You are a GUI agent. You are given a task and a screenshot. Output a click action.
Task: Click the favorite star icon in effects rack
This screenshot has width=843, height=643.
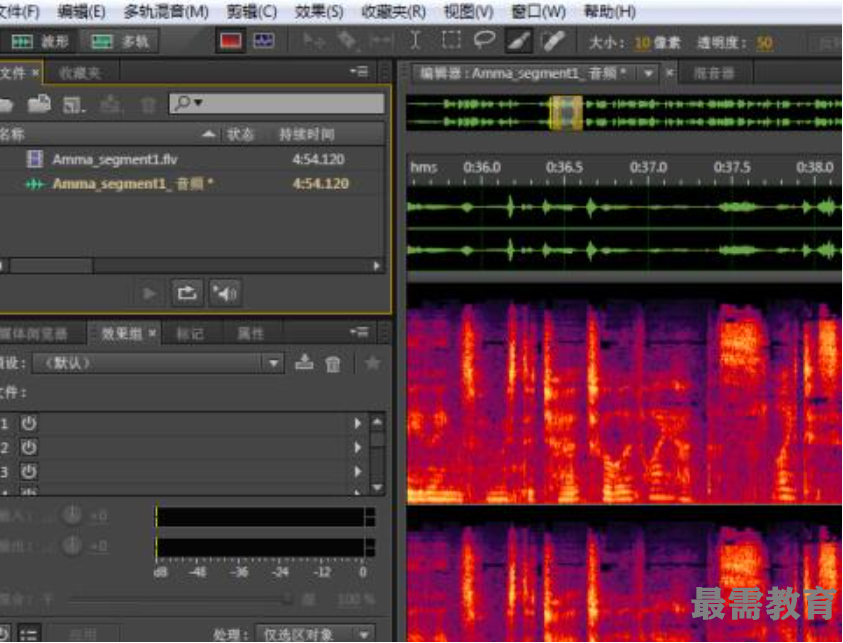pos(372,363)
